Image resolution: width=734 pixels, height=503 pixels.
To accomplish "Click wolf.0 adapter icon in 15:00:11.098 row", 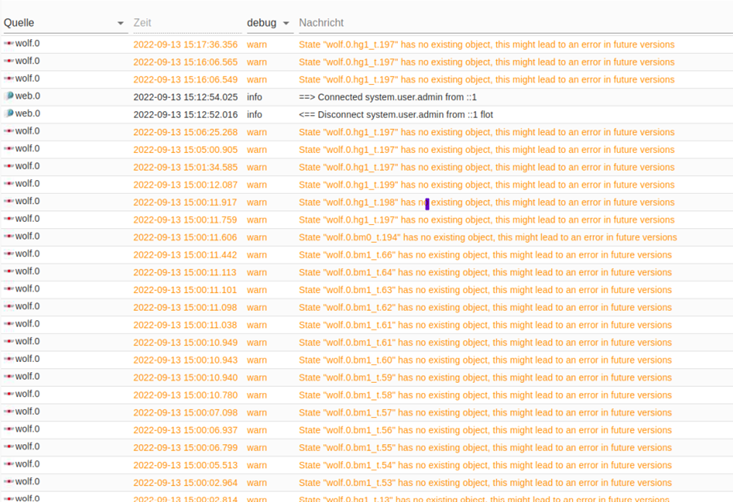I will click(8, 306).
